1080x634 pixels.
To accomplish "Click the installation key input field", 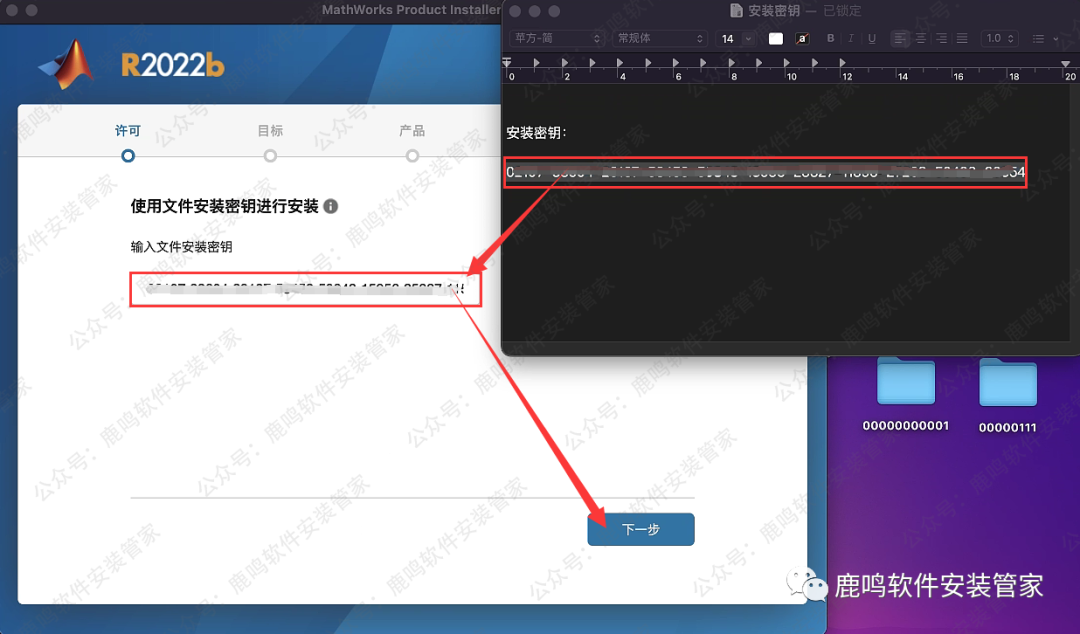I will click(x=305, y=290).
